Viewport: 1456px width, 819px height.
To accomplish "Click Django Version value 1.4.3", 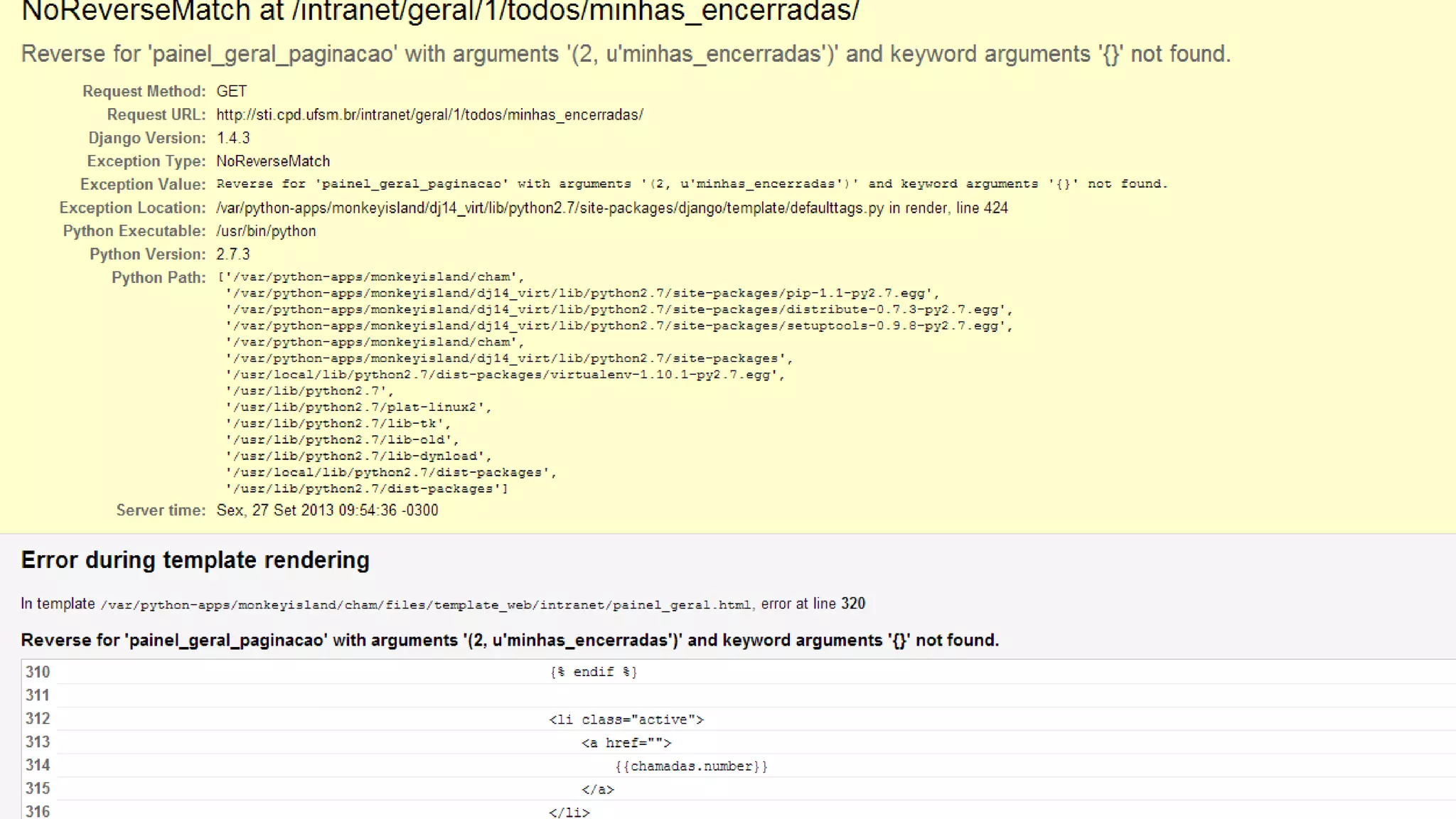I will (232, 138).
